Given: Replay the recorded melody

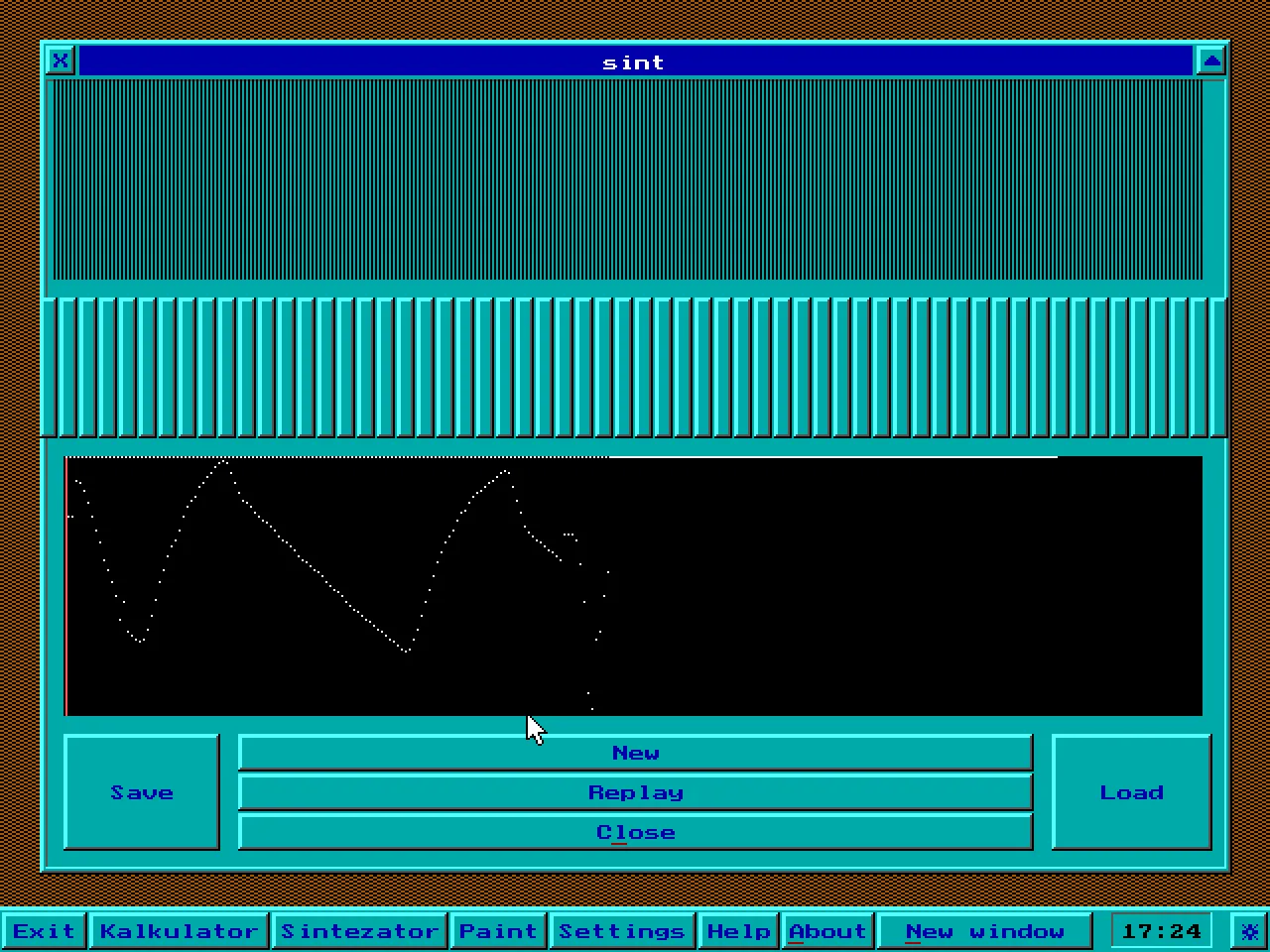Looking at the screenshot, I should point(636,792).
